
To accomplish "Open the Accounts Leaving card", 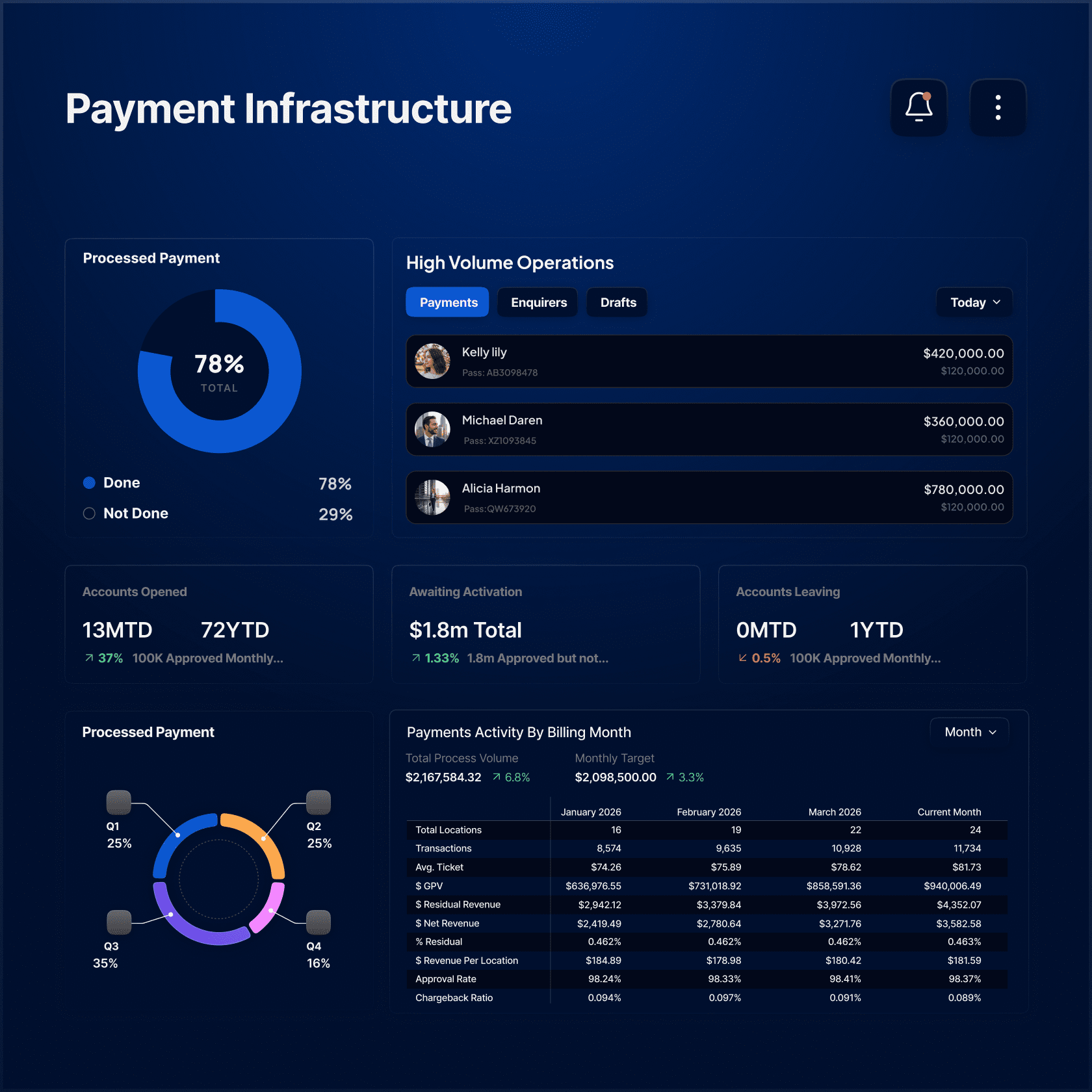I will tap(872, 624).
